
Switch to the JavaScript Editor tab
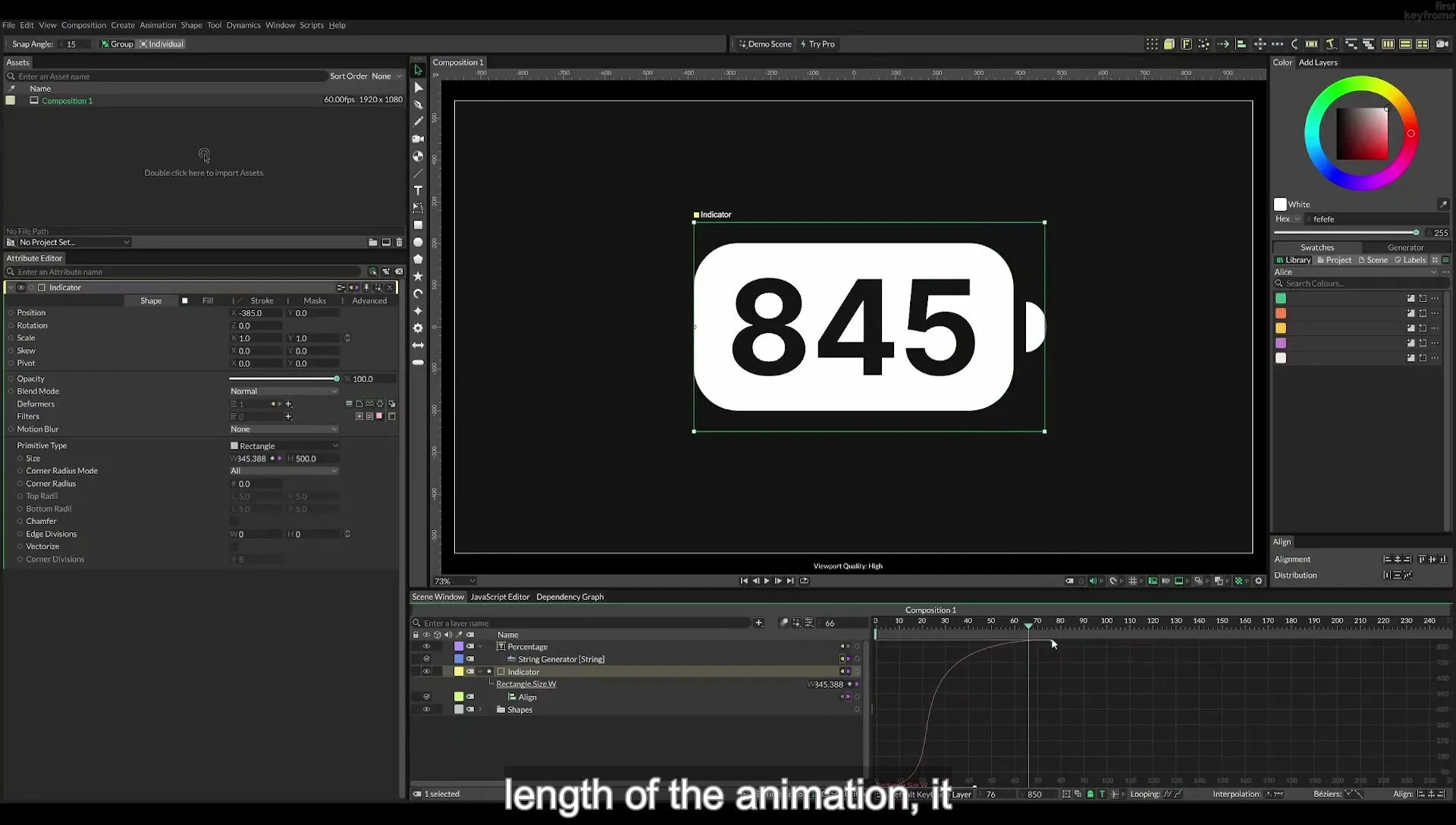tap(500, 597)
